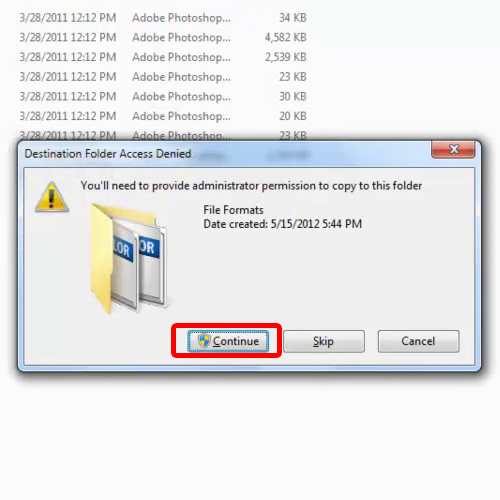Select the file row sized 4,582 KB
The width and height of the screenshot is (500, 500).
163,37
